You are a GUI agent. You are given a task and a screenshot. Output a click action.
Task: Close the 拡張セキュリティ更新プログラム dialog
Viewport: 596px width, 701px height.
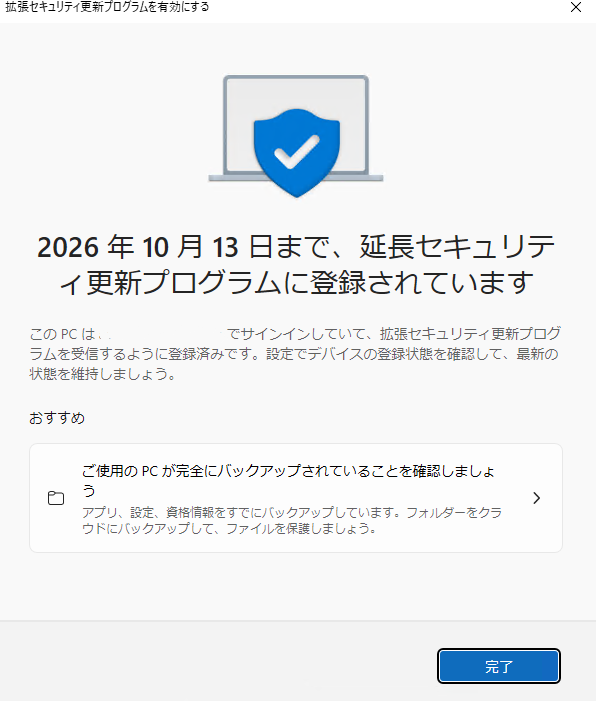tap(575, 7)
